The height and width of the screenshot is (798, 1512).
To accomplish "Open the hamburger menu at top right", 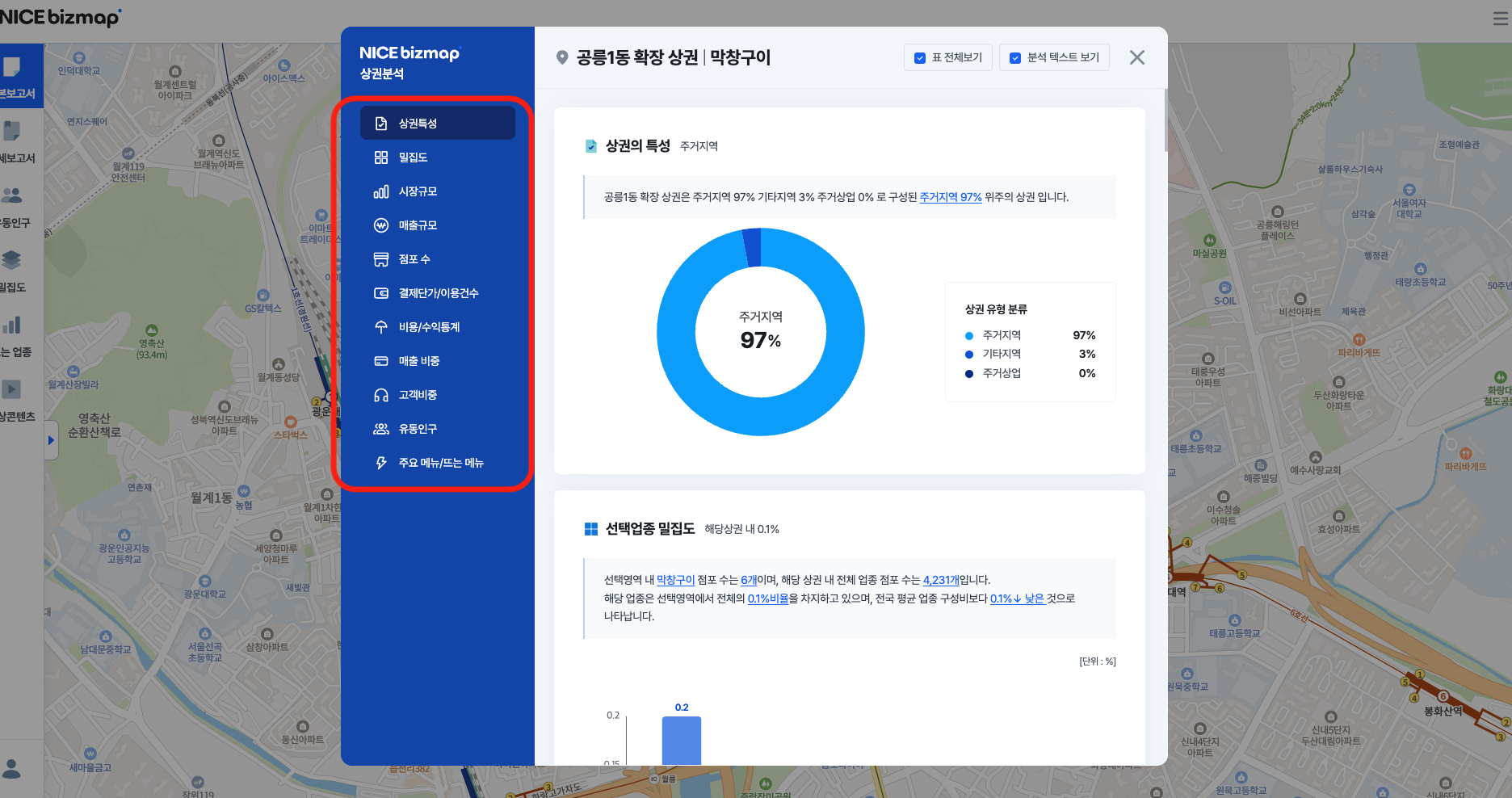I will point(1501,19).
